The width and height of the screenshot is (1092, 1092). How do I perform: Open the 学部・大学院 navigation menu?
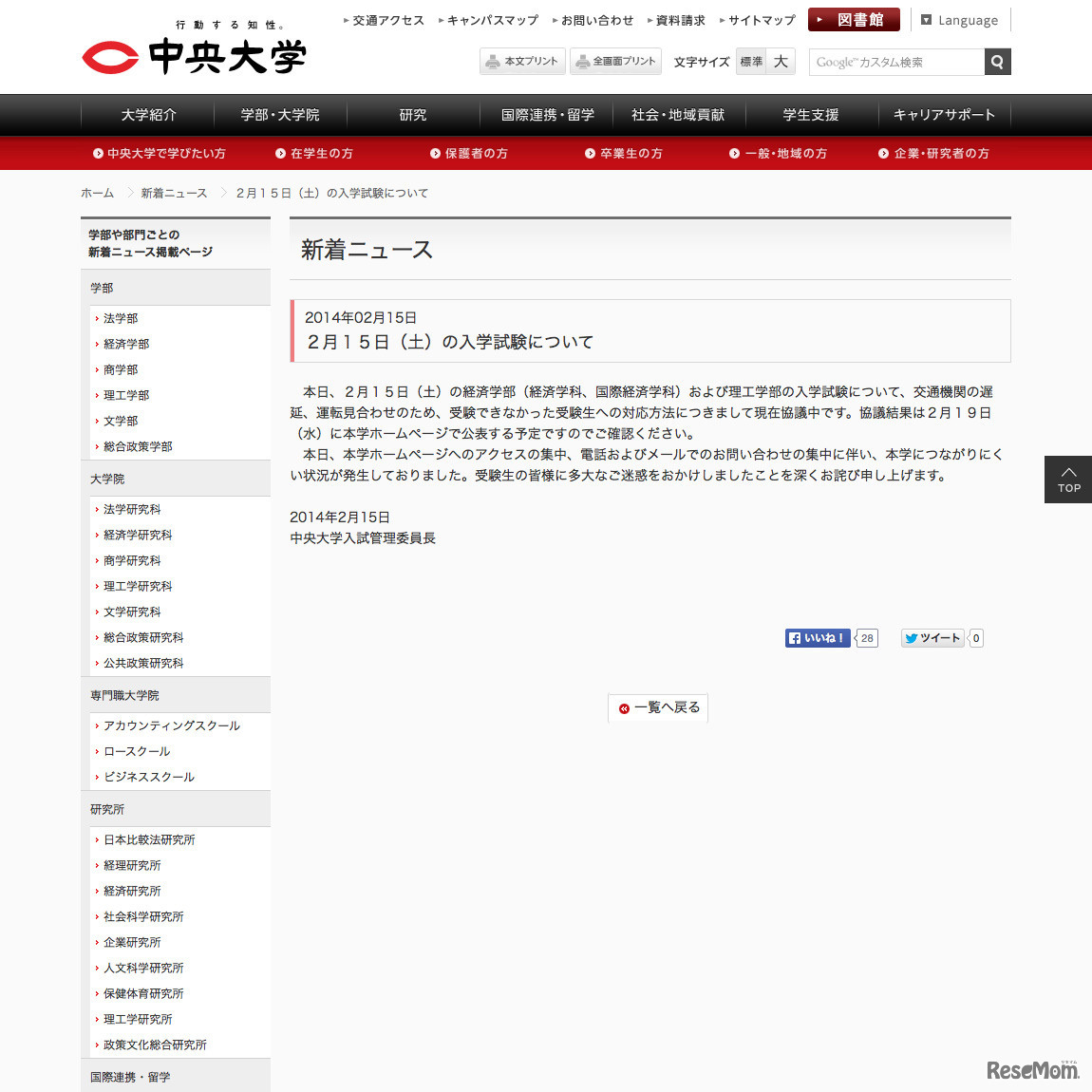tap(279, 114)
